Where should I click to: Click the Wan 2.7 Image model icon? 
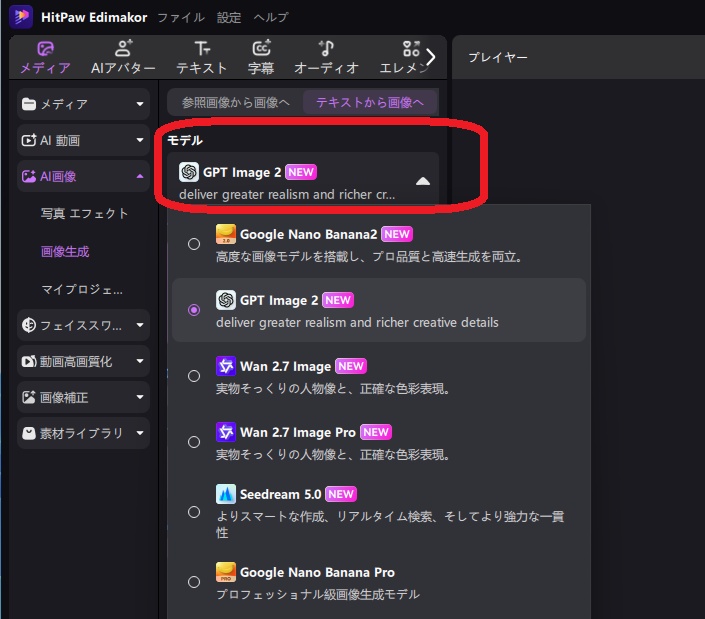[226, 366]
